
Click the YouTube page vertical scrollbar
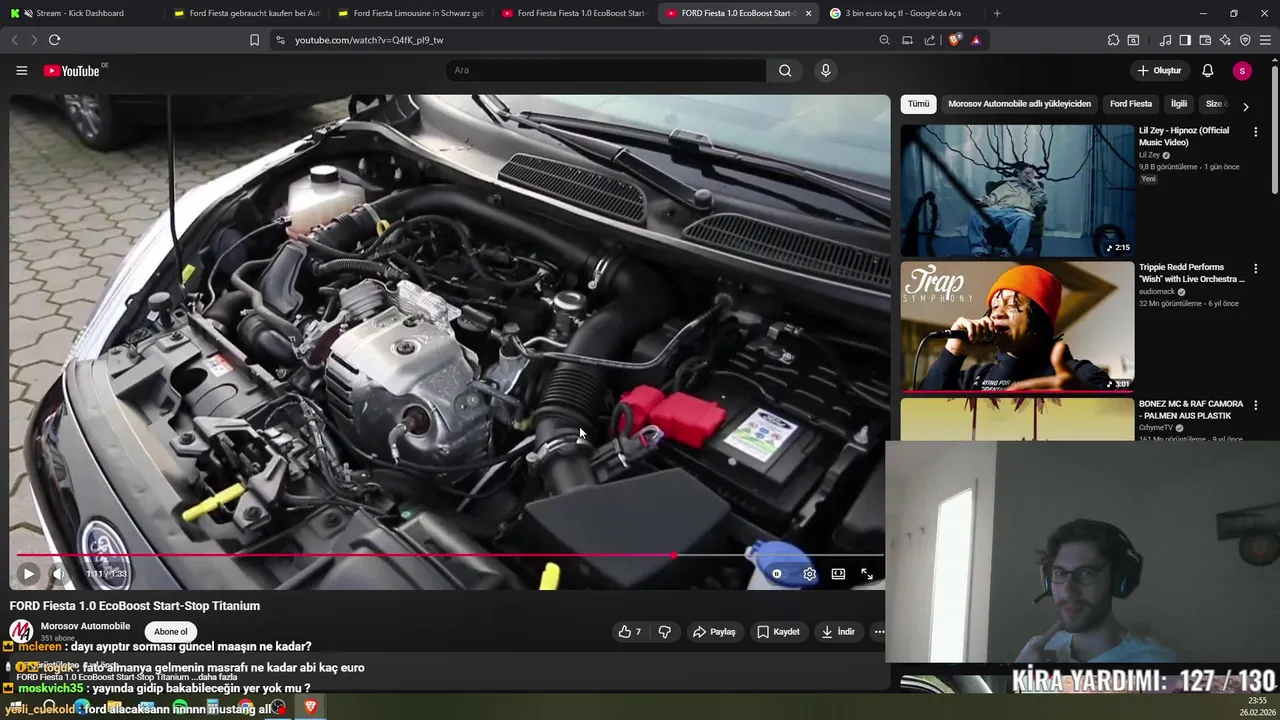1275,128
